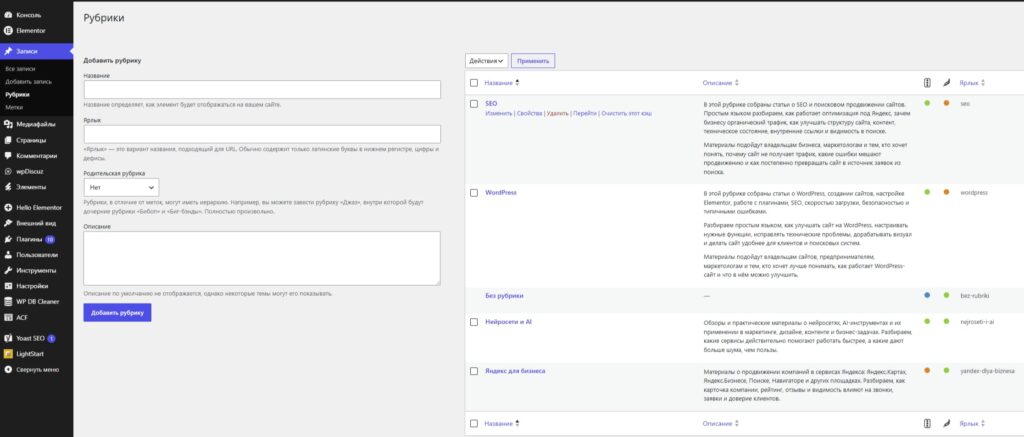Click Свойства link under SEO
The image size is (1024, 437).
[x=530, y=113]
